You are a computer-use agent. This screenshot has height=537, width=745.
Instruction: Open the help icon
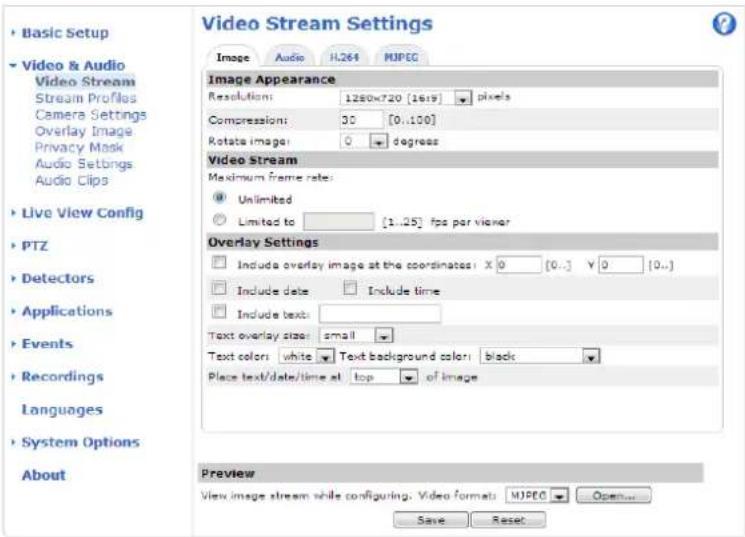point(724,24)
